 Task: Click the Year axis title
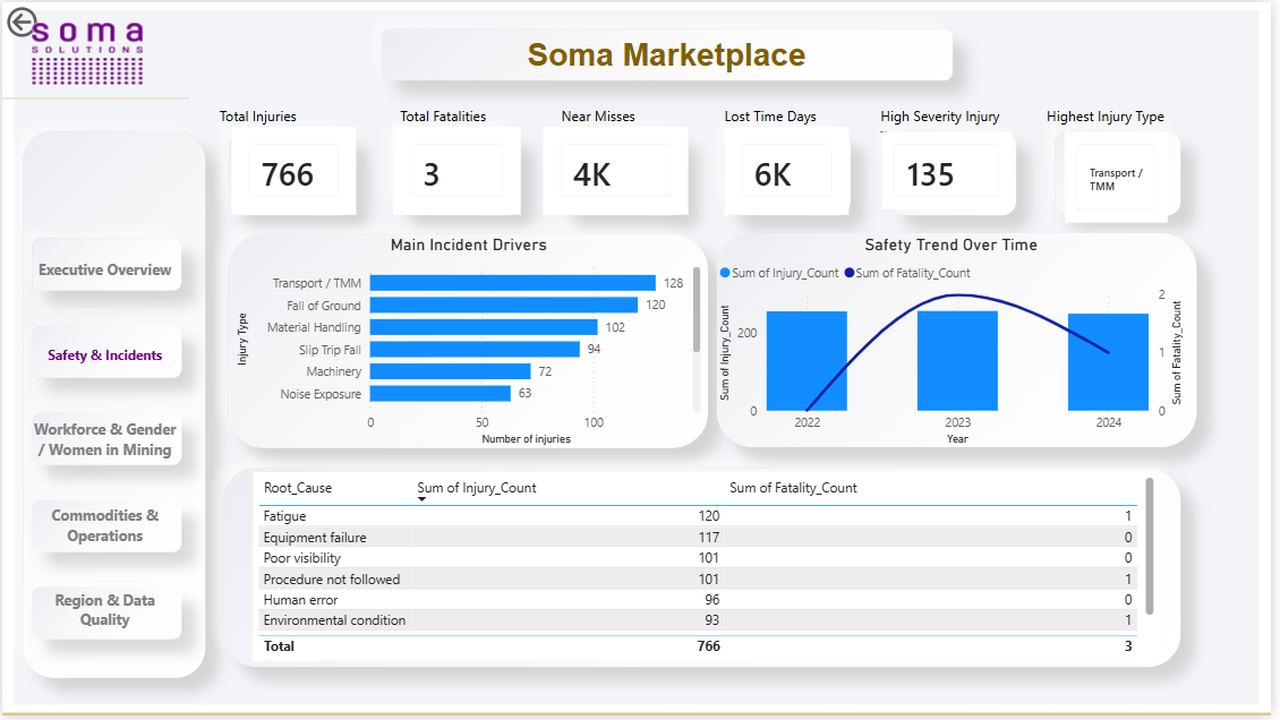pyautogui.click(x=957, y=439)
